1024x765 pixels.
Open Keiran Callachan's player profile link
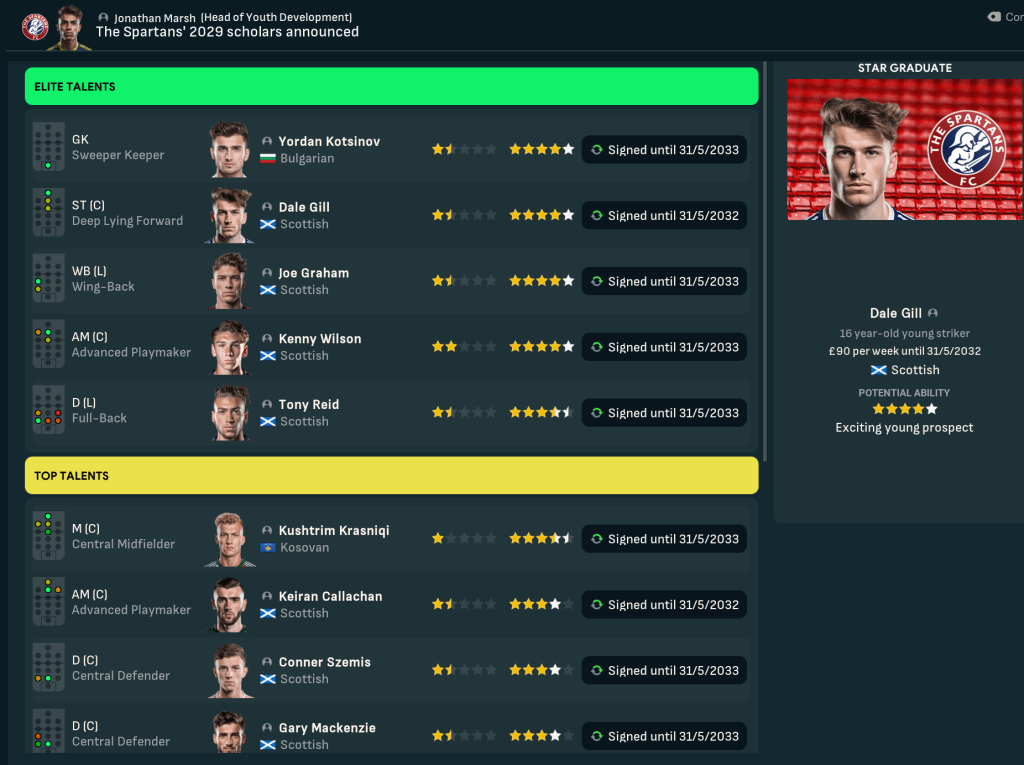(330, 596)
